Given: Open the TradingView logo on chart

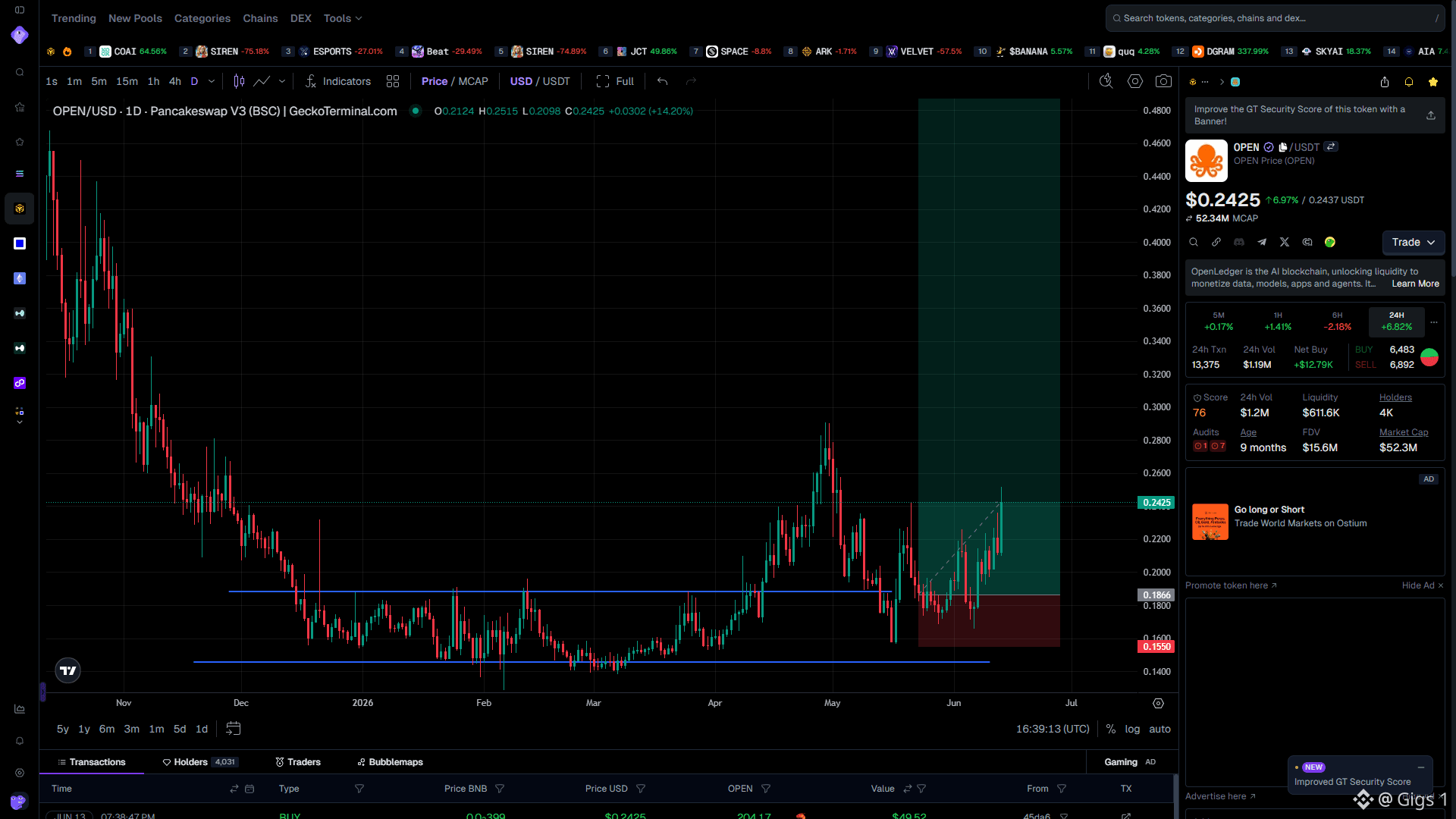Looking at the screenshot, I should (68, 670).
